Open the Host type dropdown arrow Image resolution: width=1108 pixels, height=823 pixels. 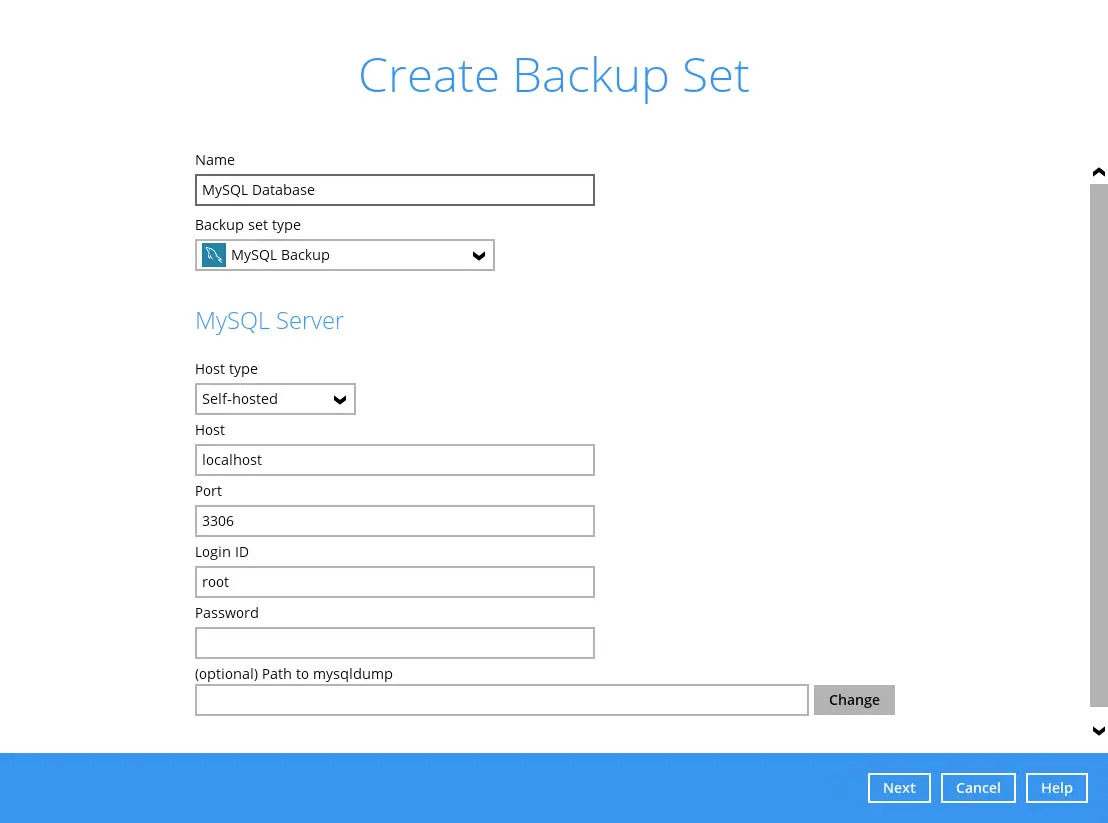[340, 400]
